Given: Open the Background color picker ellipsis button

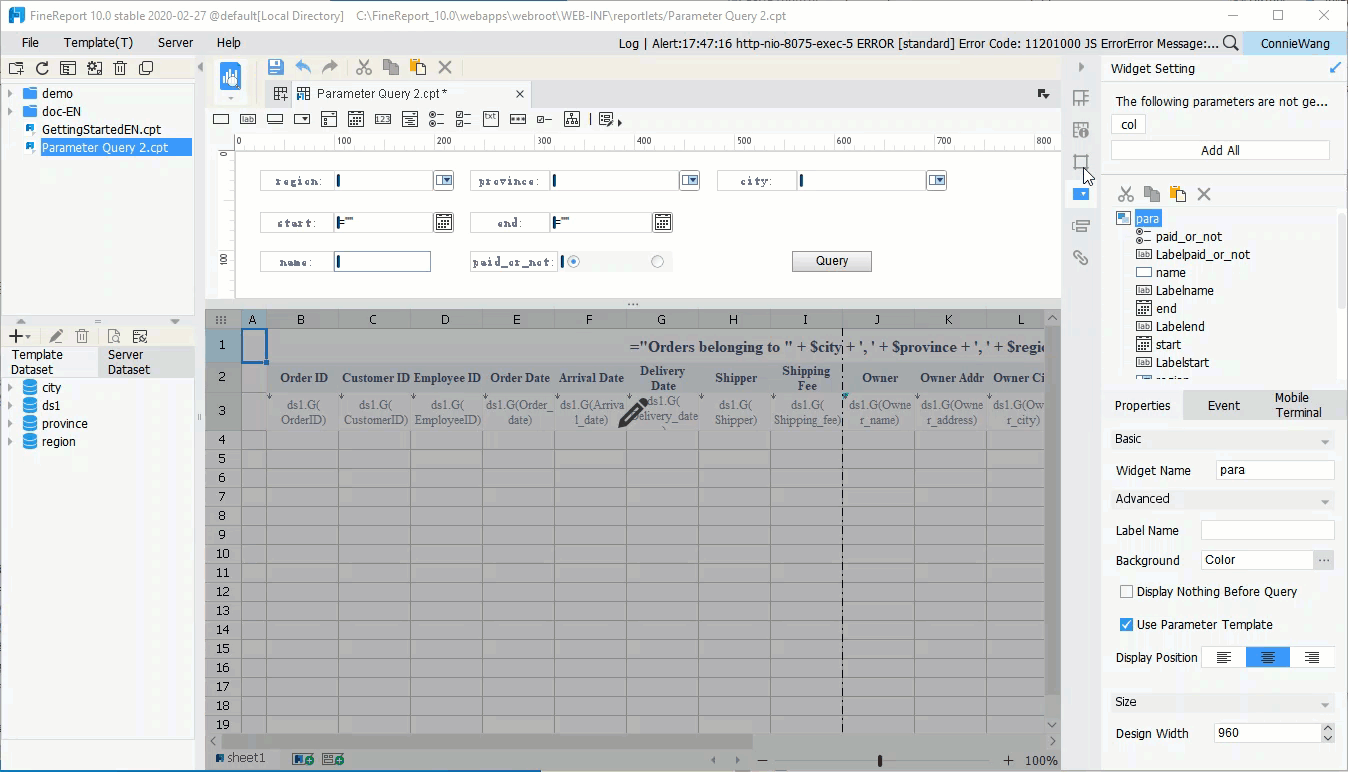Looking at the screenshot, I should (x=1324, y=561).
